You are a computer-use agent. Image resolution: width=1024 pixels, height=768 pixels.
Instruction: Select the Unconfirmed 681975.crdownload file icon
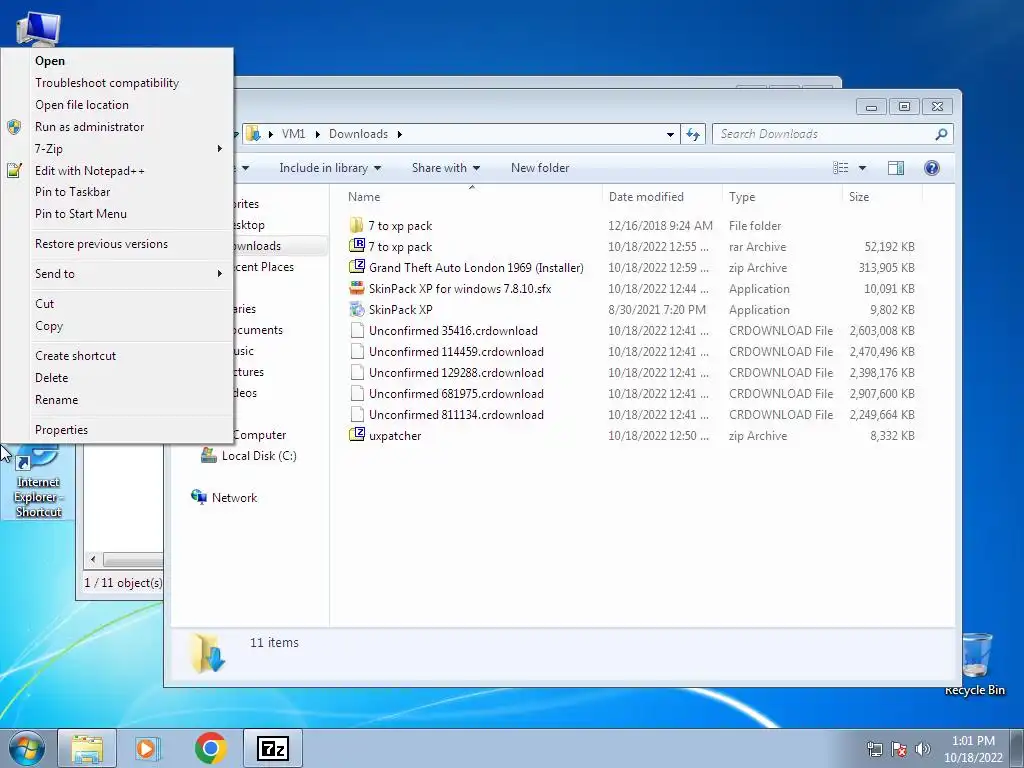tap(357, 393)
